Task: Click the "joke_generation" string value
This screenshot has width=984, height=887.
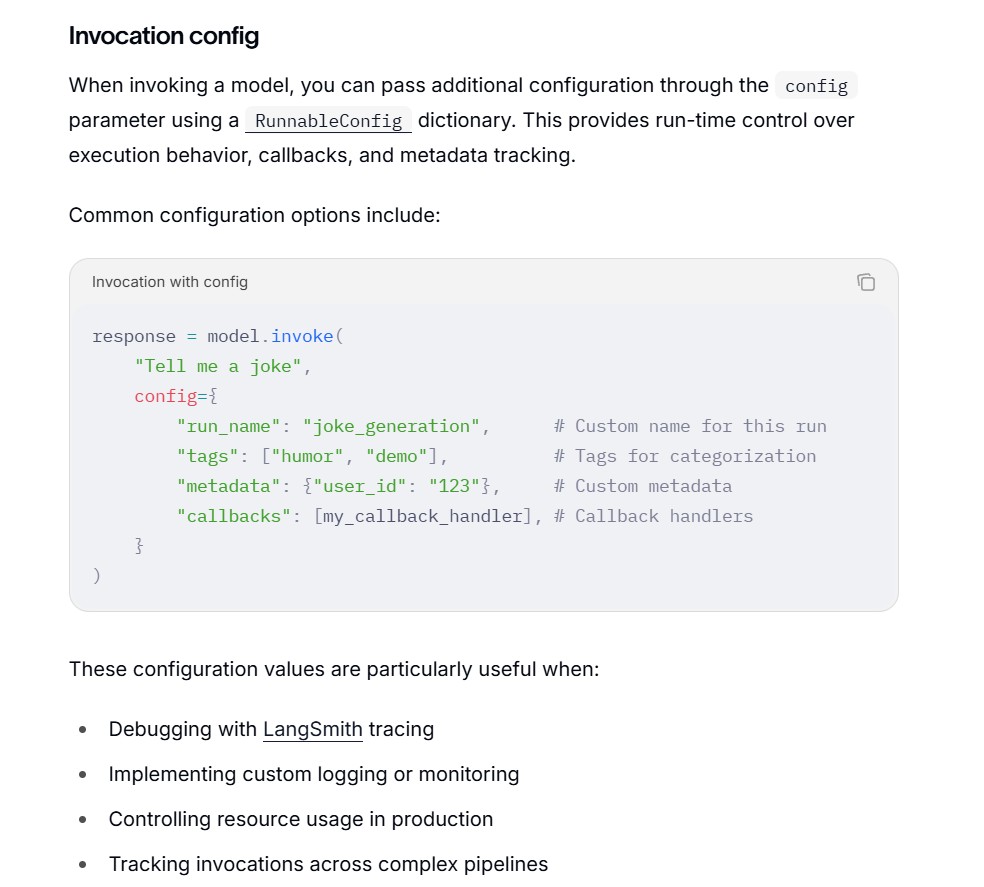Action: 391,426
